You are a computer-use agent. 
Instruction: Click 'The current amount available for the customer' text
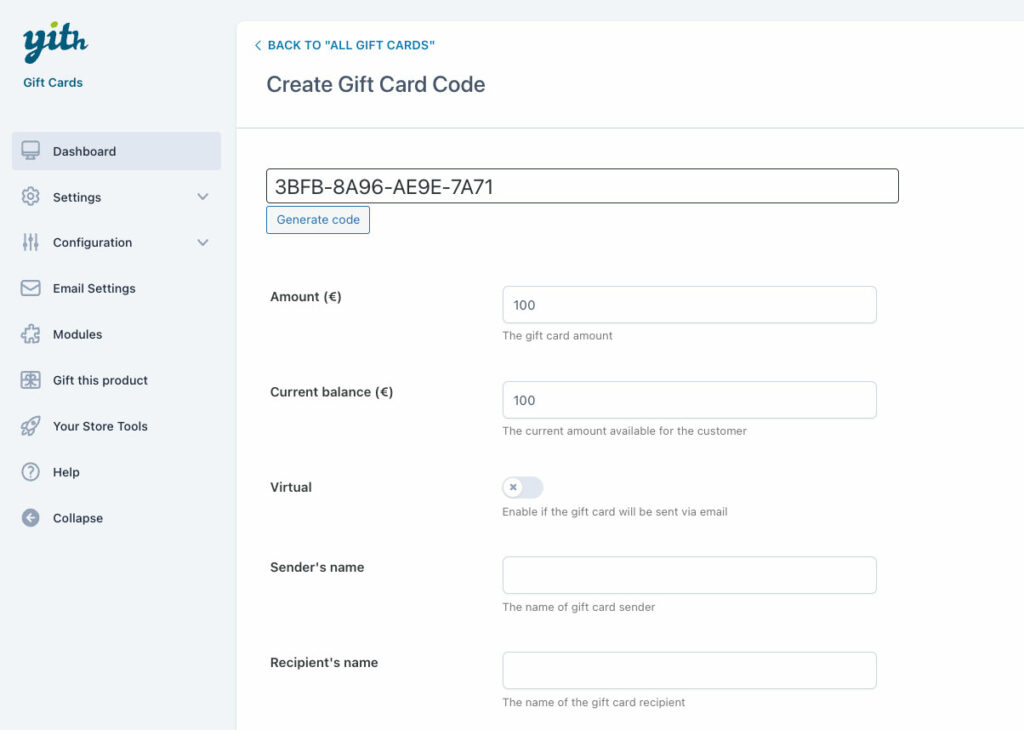(624, 431)
